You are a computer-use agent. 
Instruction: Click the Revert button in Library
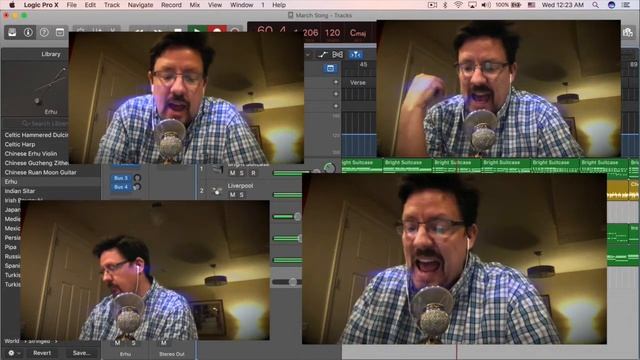(x=42, y=353)
